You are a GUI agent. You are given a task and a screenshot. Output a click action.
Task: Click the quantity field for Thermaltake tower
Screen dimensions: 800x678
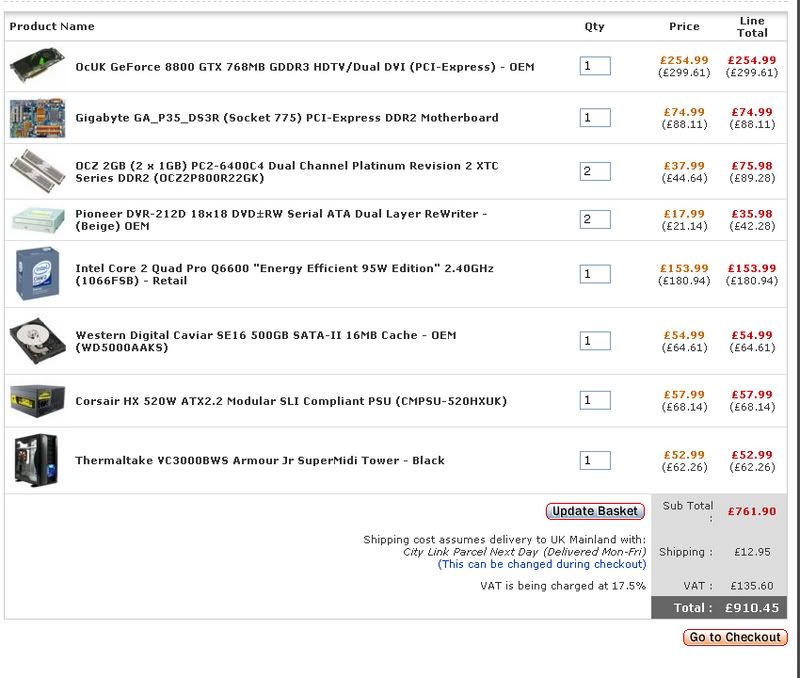(594, 461)
